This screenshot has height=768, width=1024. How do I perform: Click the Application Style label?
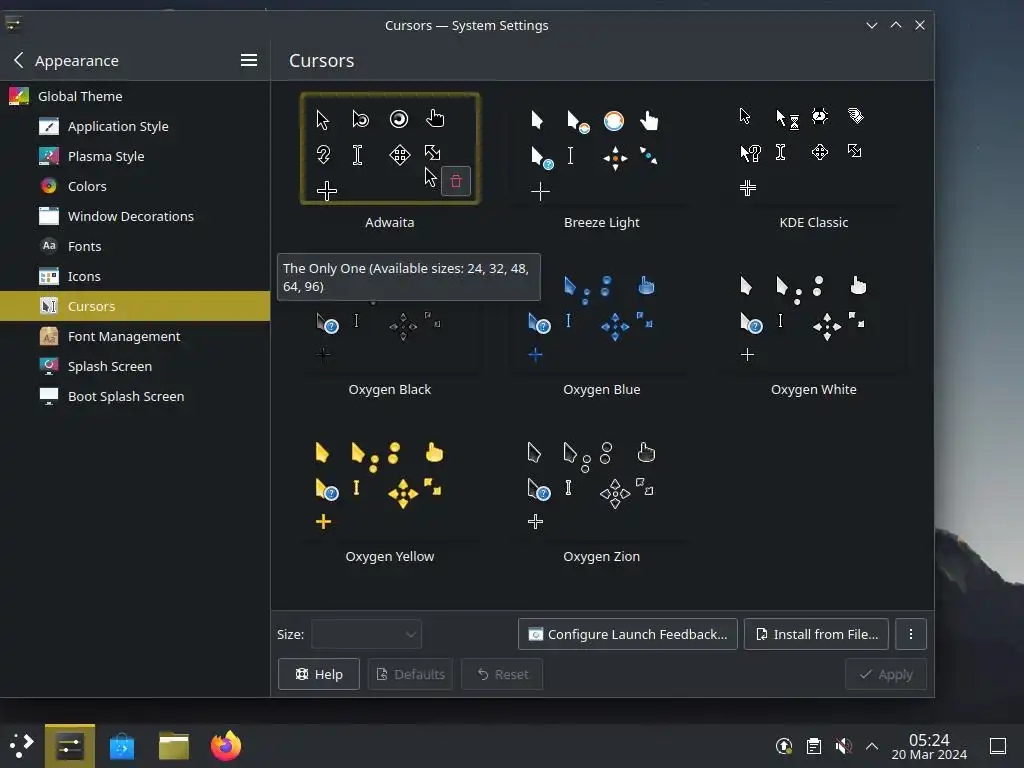point(118,126)
